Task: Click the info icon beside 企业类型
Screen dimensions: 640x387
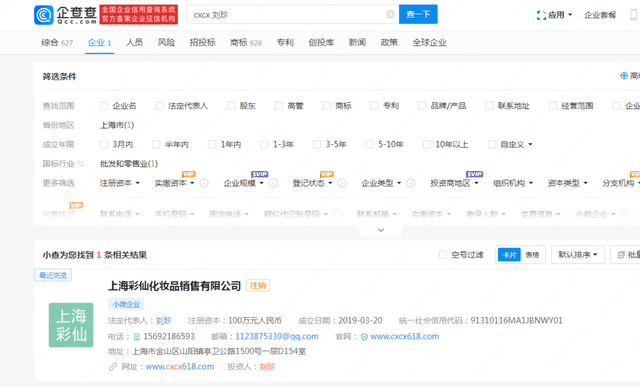Action: pos(411,183)
